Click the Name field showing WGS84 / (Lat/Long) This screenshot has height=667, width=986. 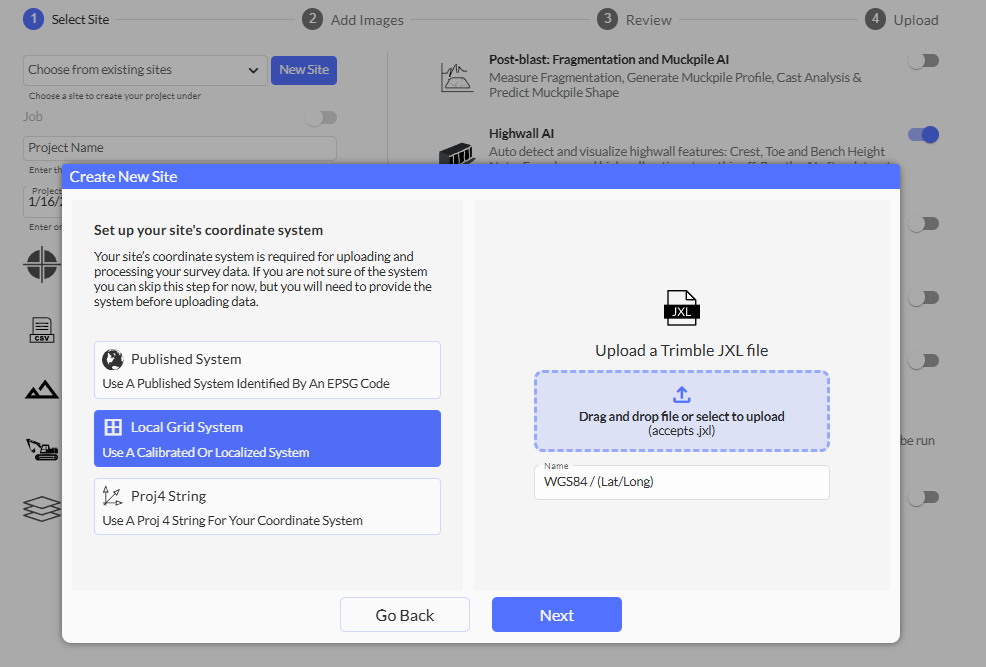coord(681,482)
